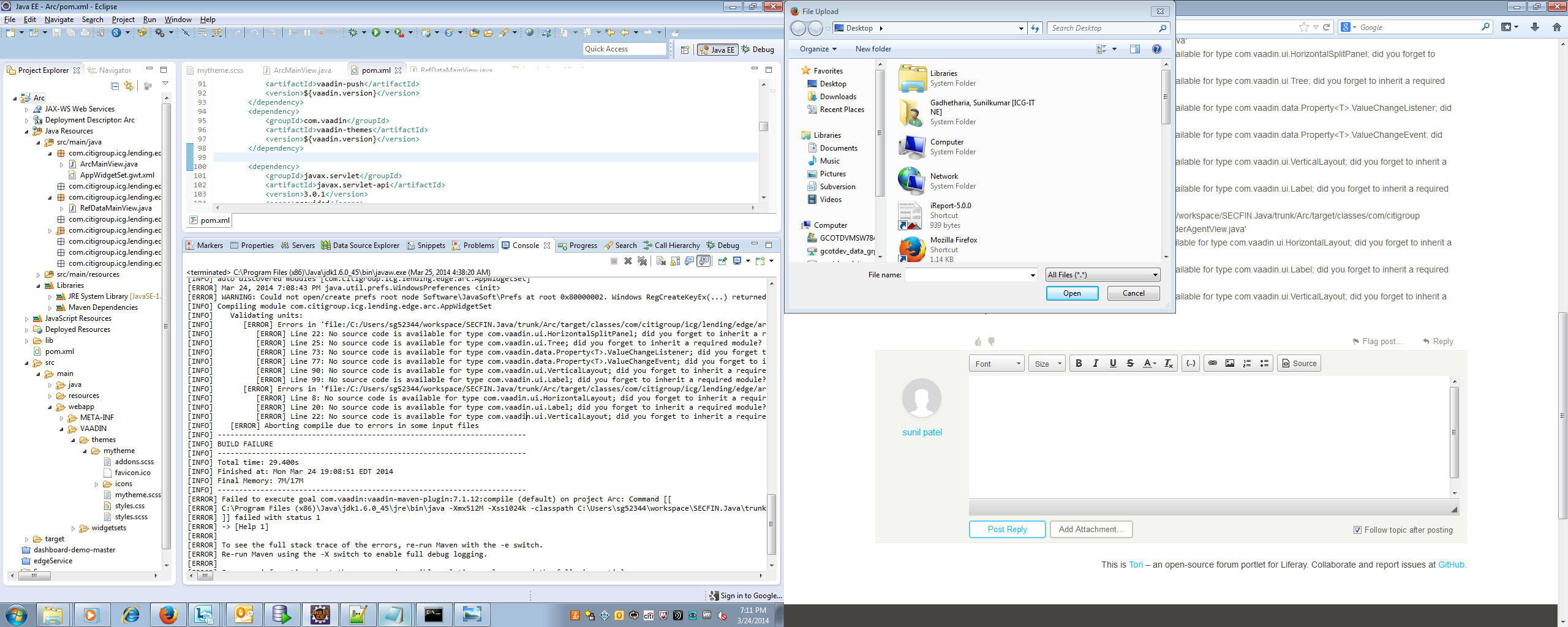This screenshot has width=1568, height=627.
Task: Toggle Link with Editor in Project Explorer
Action: pyautogui.click(x=129, y=86)
